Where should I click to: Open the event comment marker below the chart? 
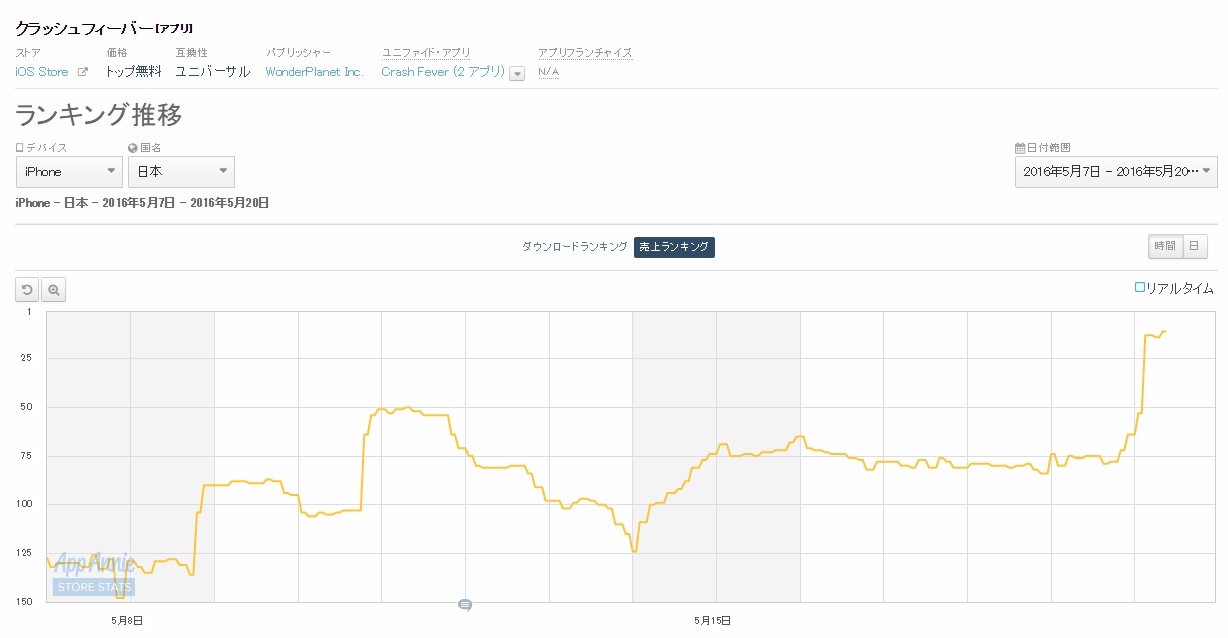(465, 605)
